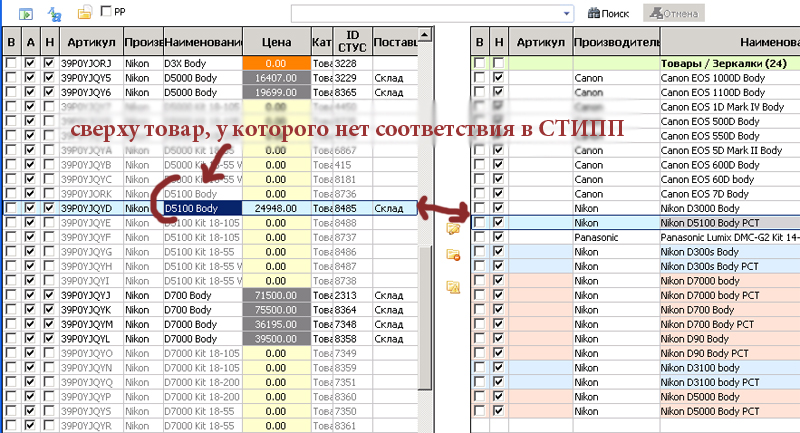Click left table scrollbar up arrow
This screenshot has height=433, width=800.
(x=424, y=35)
